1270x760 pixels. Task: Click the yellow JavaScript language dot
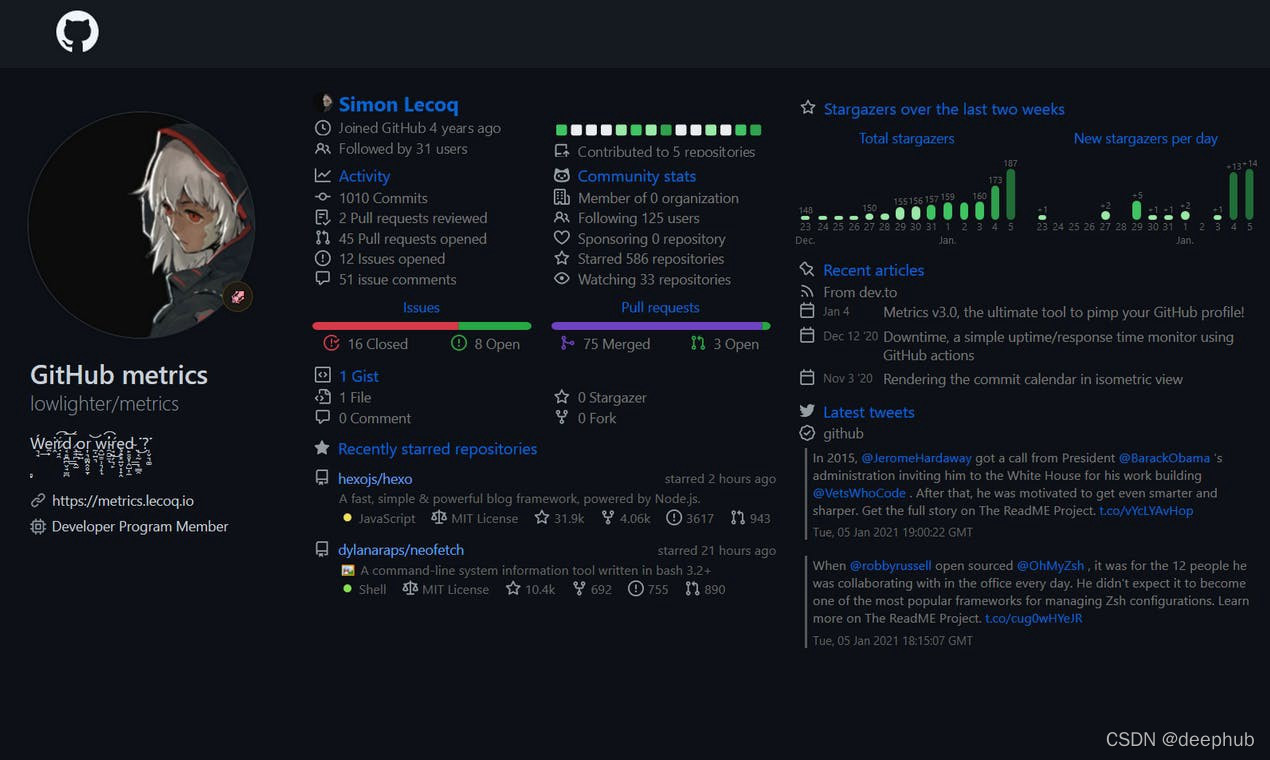pos(347,518)
